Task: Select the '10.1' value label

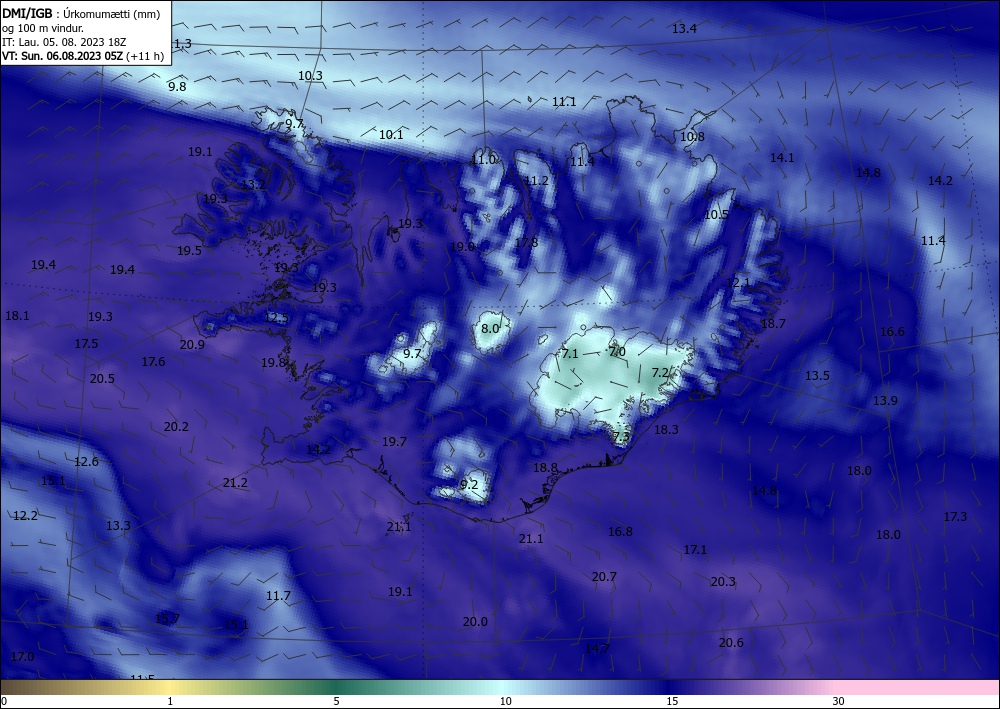Action: (x=391, y=135)
